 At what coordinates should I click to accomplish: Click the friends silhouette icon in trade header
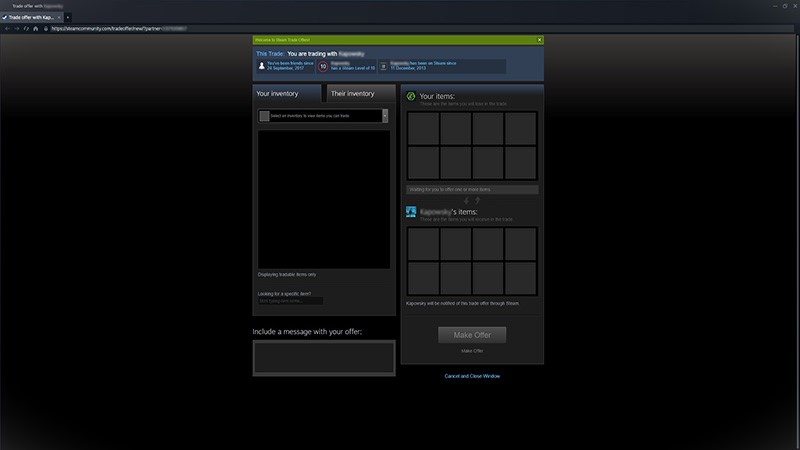(261, 66)
